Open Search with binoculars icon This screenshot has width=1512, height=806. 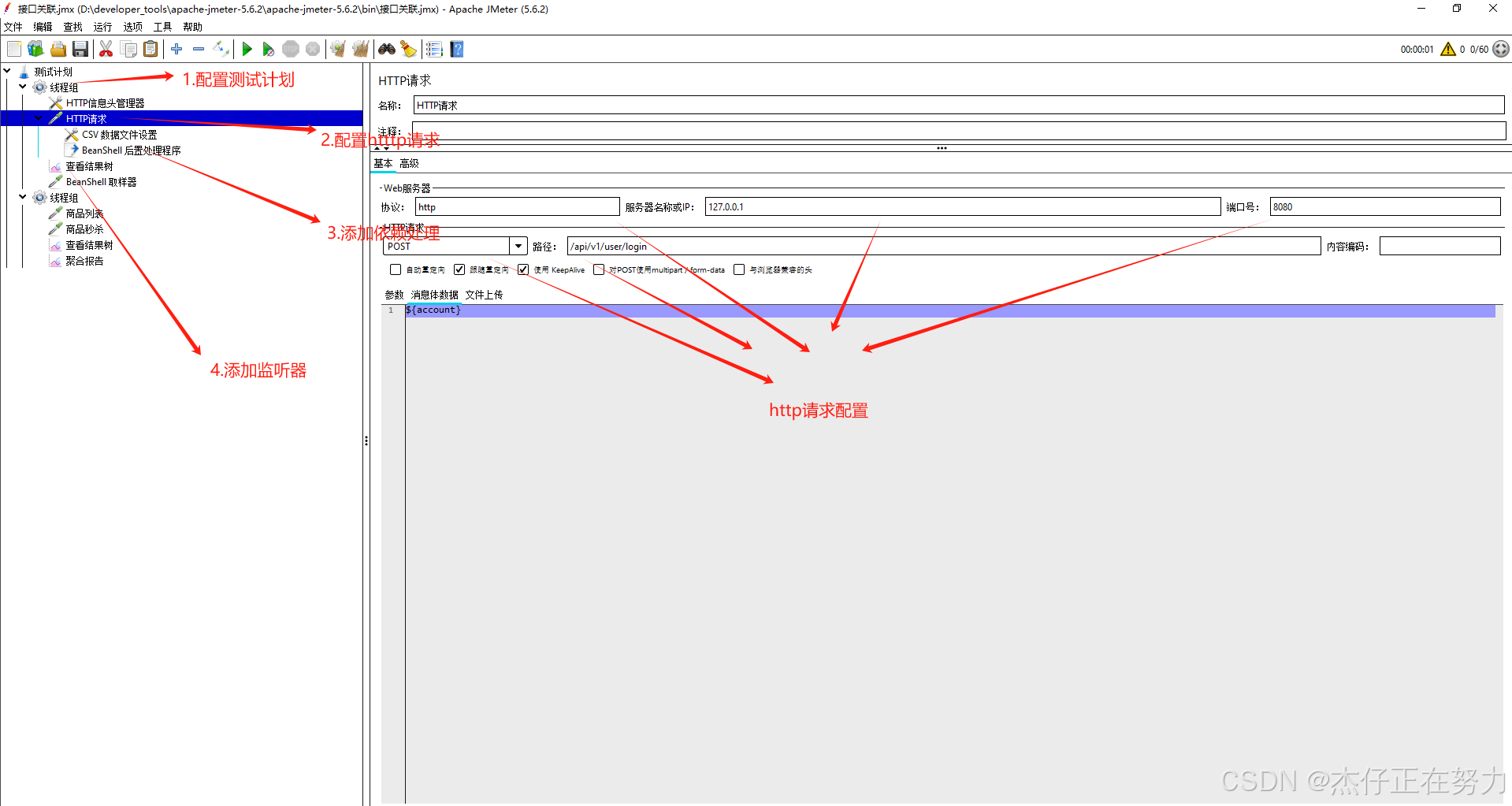[x=387, y=49]
